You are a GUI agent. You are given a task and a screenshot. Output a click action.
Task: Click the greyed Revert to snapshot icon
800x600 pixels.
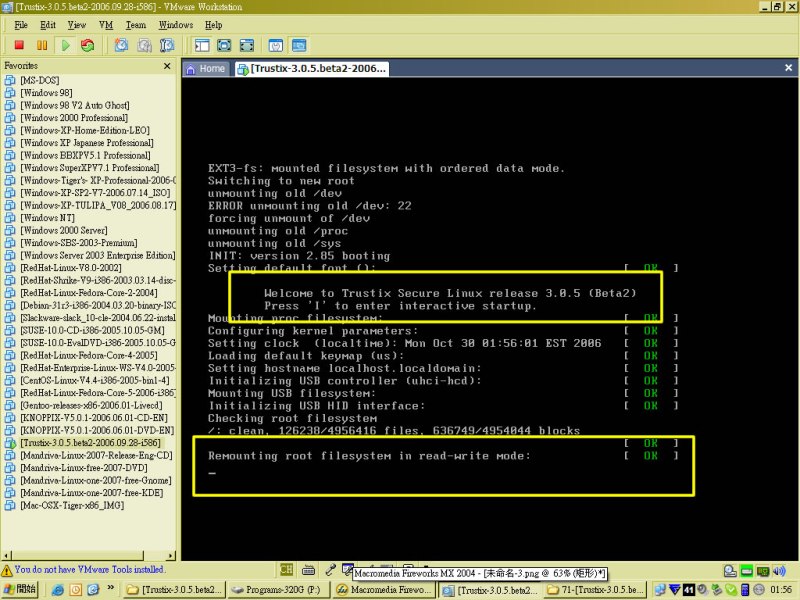(144, 45)
